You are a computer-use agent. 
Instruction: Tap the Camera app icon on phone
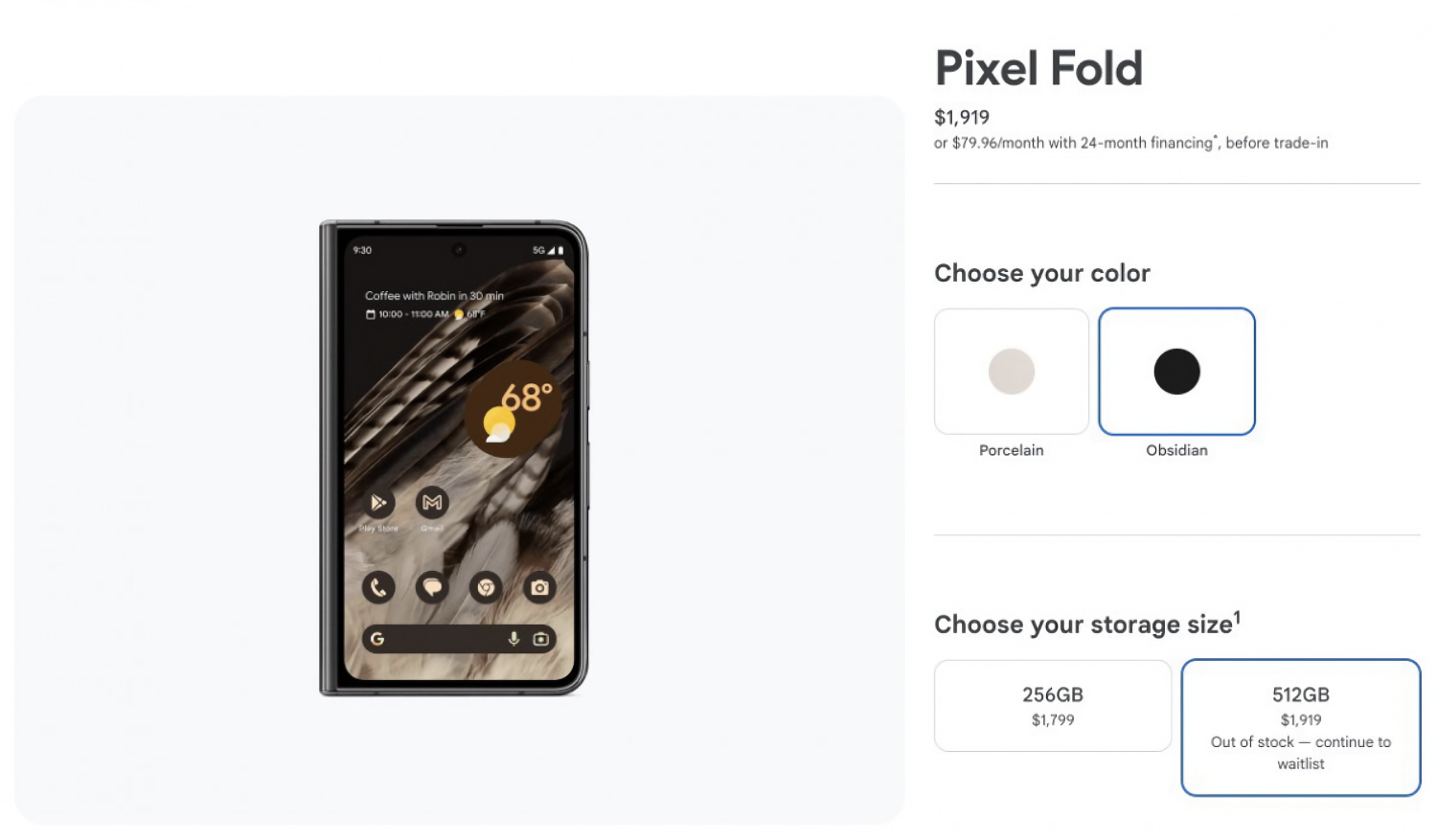[539, 587]
